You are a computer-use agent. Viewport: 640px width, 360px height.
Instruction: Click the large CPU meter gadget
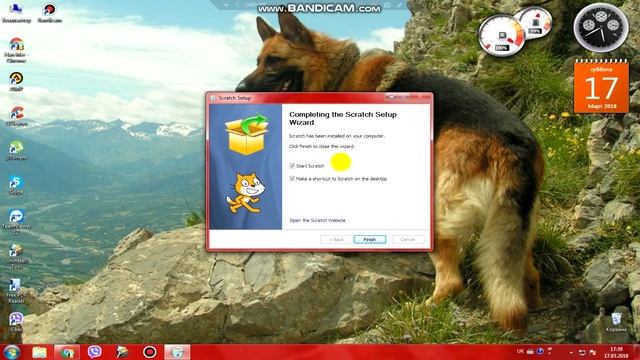tap(501, 37)
